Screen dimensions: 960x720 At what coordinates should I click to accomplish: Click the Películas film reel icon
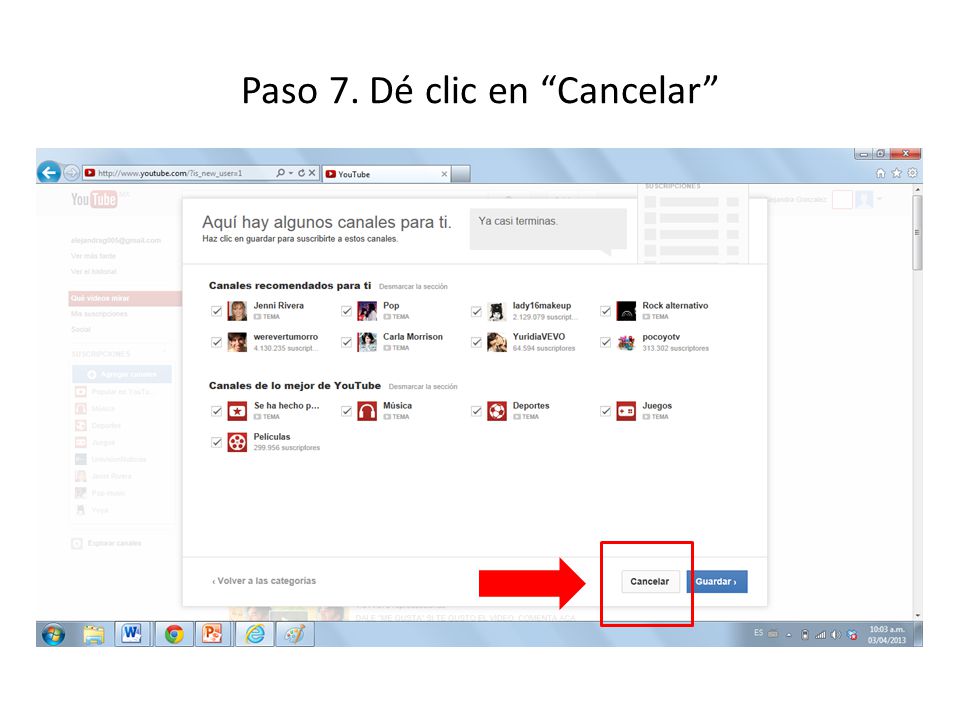pyautogui.click(x=237, y=442)
